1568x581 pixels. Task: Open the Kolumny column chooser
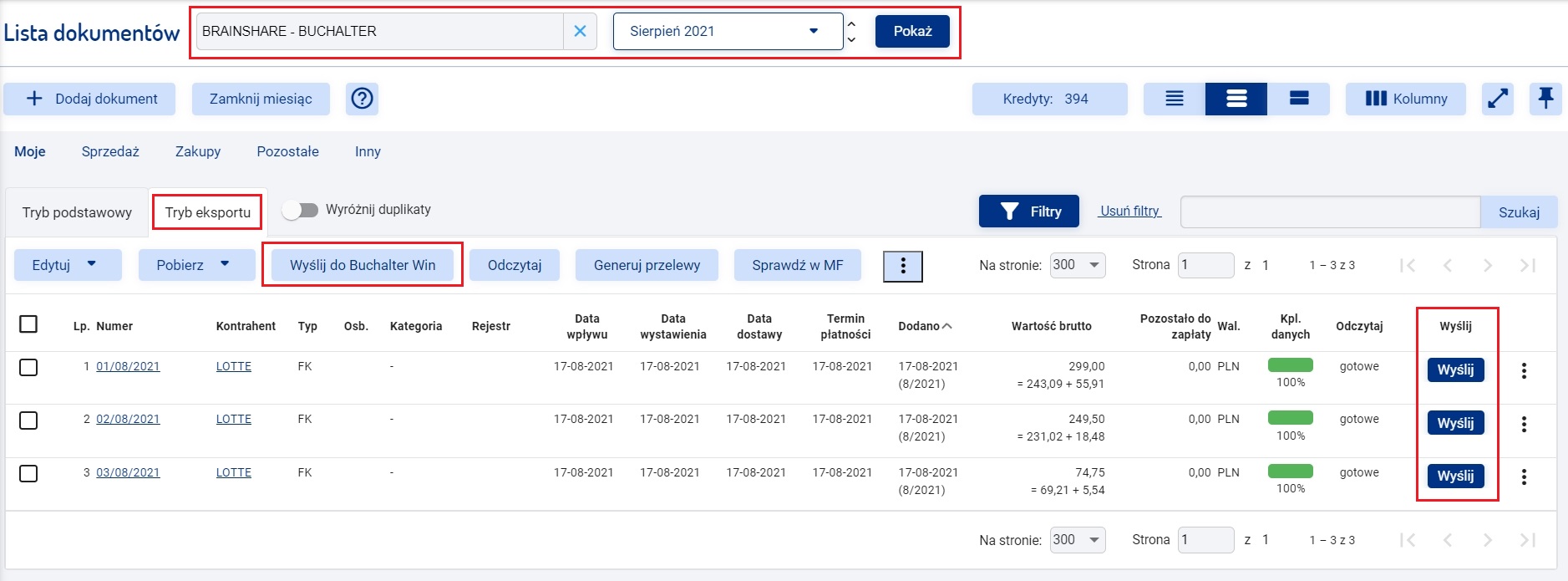(1406, 99)
